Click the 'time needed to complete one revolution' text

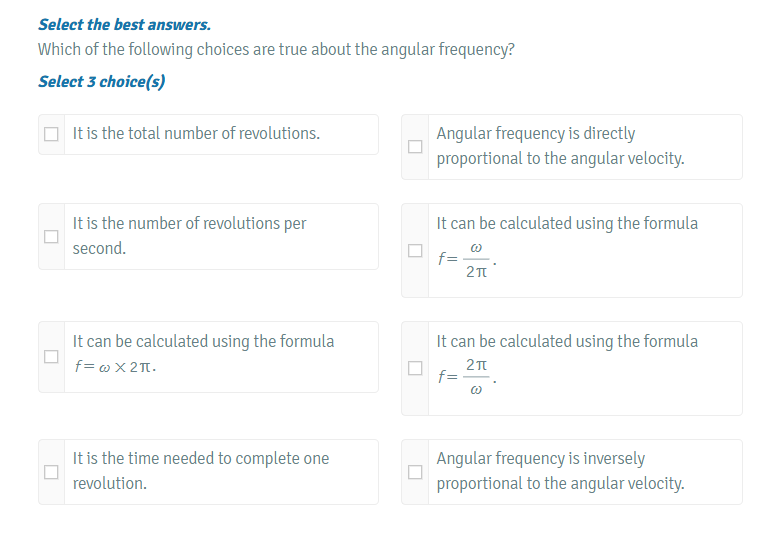click(x=200, y=471)
